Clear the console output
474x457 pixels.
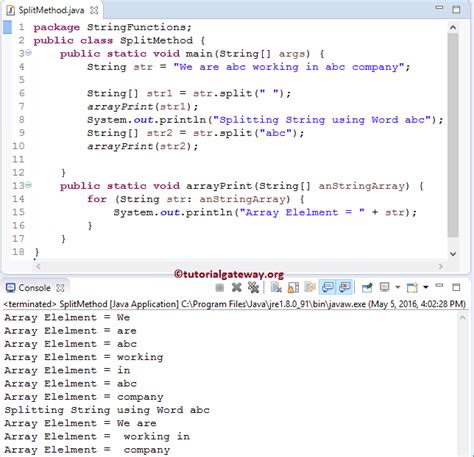pyautogui.click(x=276, y=287)
